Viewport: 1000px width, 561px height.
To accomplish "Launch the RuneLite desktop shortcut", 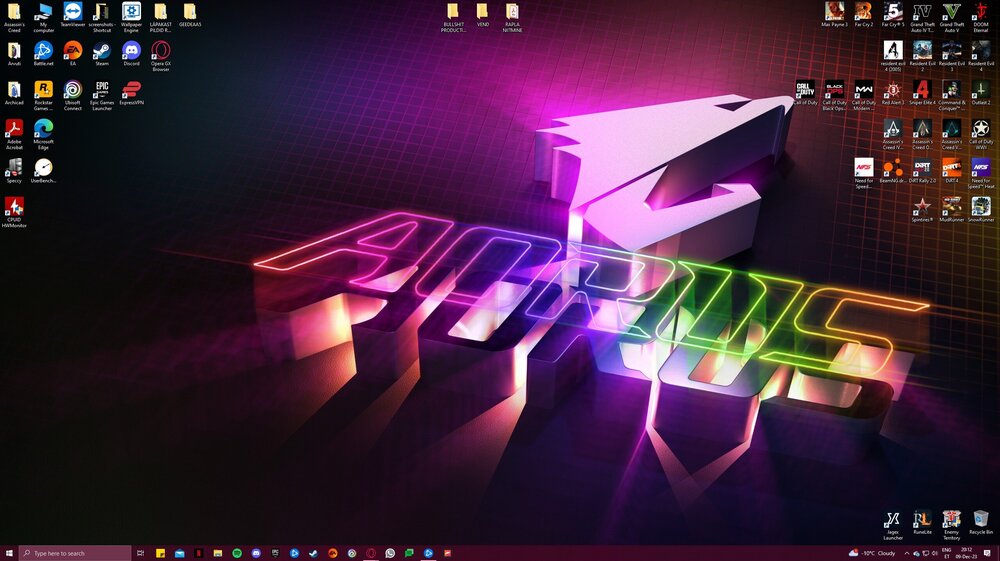I will (x=922, y=522).
